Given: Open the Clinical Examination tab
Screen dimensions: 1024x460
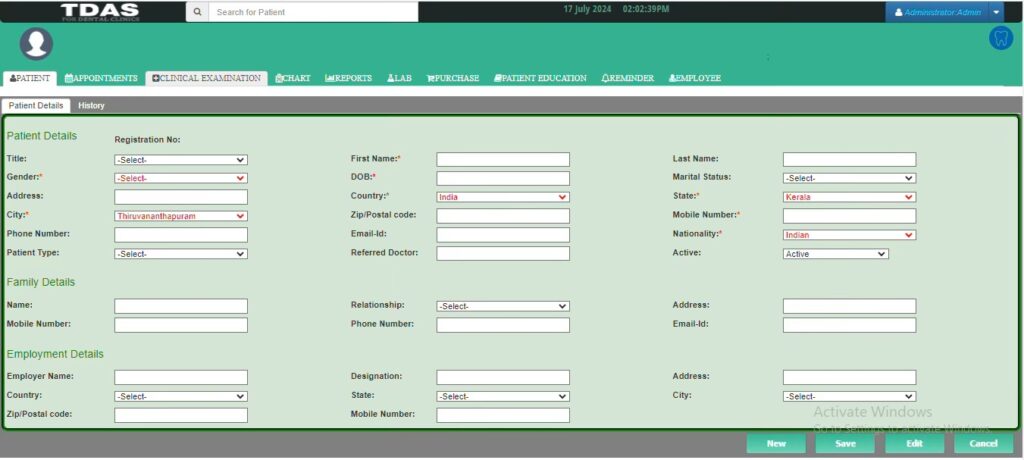Looking at the screenshot, I should (207, 78).
